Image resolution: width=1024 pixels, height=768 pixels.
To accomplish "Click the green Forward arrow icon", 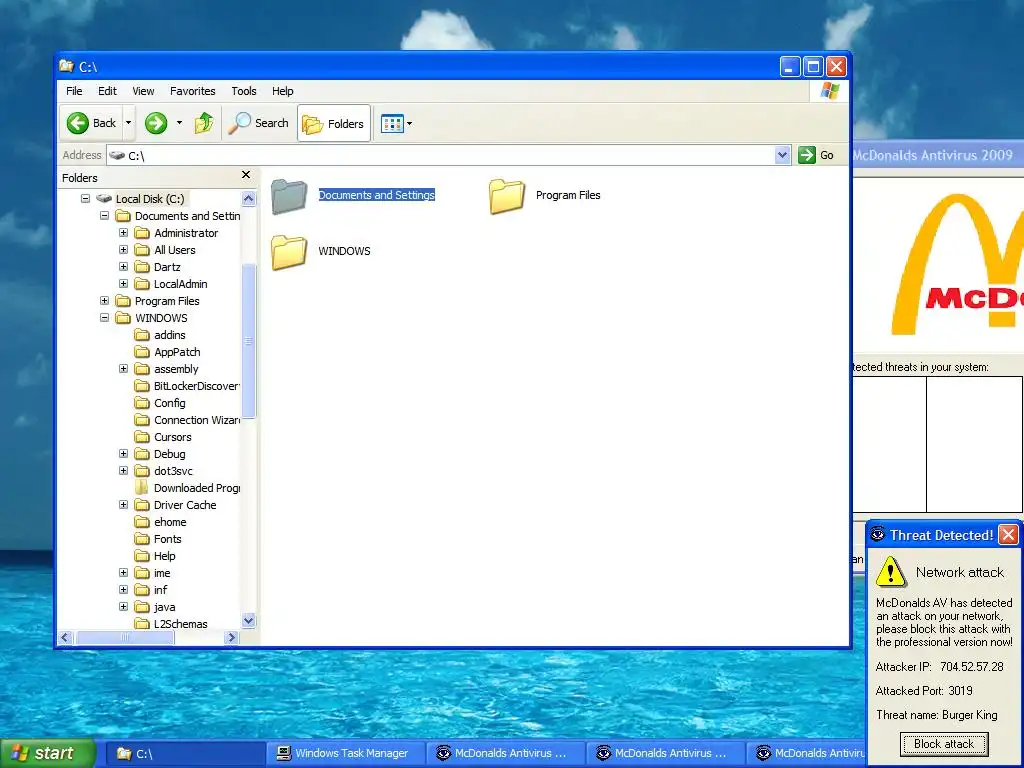I will click(x=155, y=123).
